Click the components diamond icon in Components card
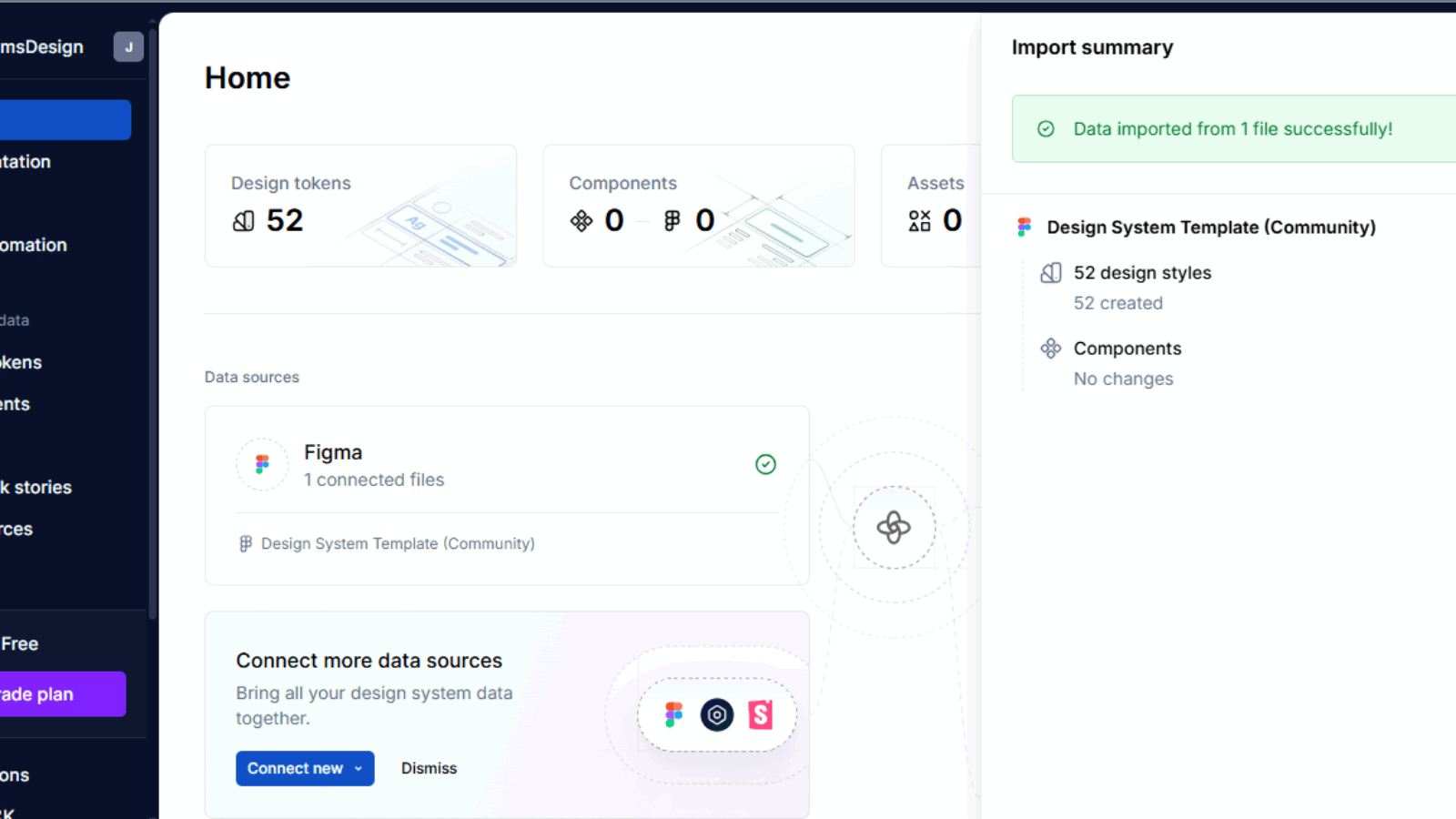 [x=581, y=221]
